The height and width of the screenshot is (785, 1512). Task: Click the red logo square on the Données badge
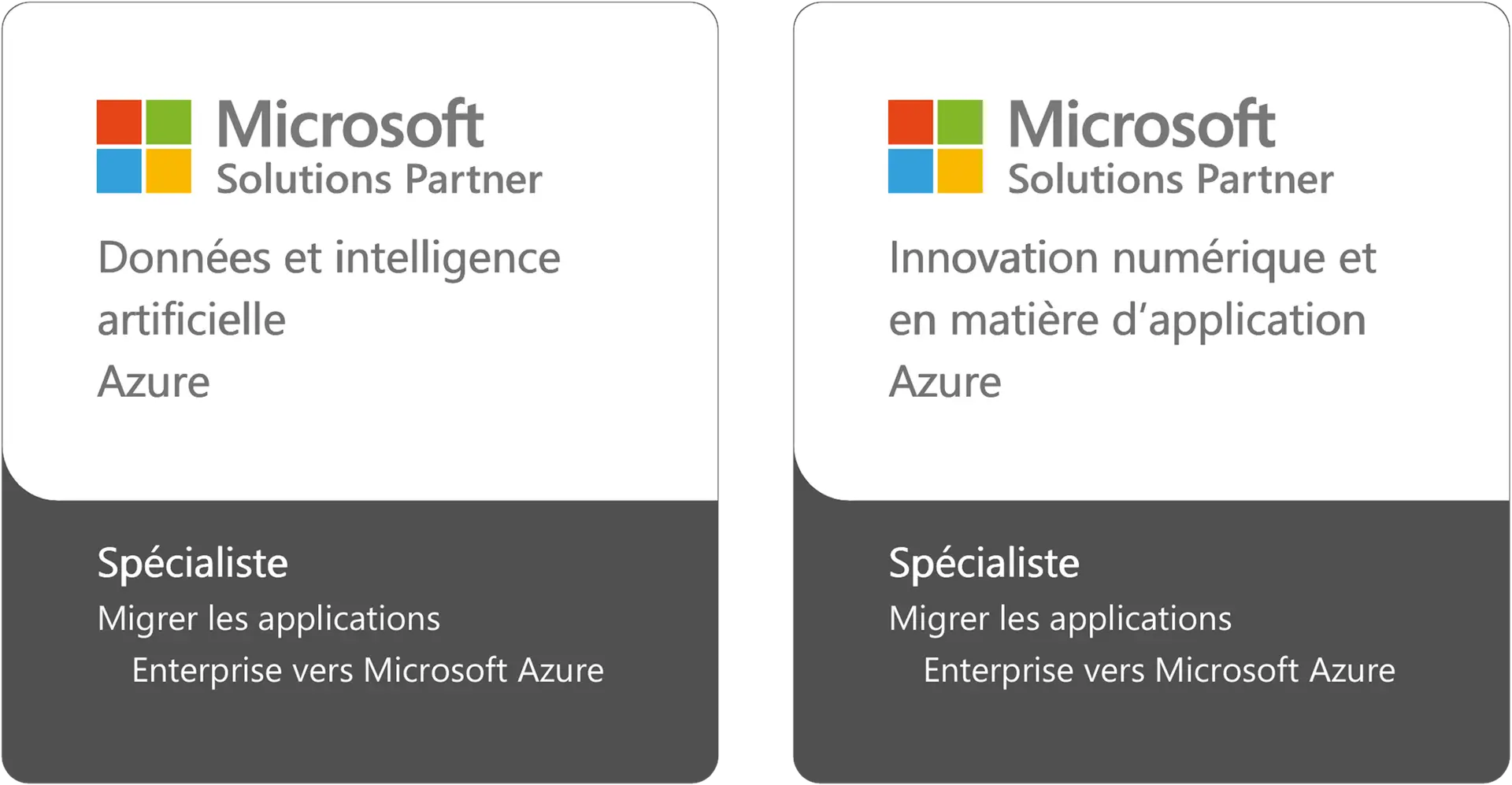pos(119,121)
